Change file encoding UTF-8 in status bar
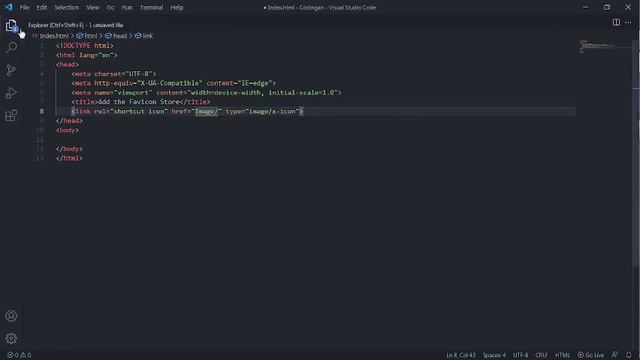Viewport: 640px width, 360px height. pyautogui.click(x=520, y=355)
